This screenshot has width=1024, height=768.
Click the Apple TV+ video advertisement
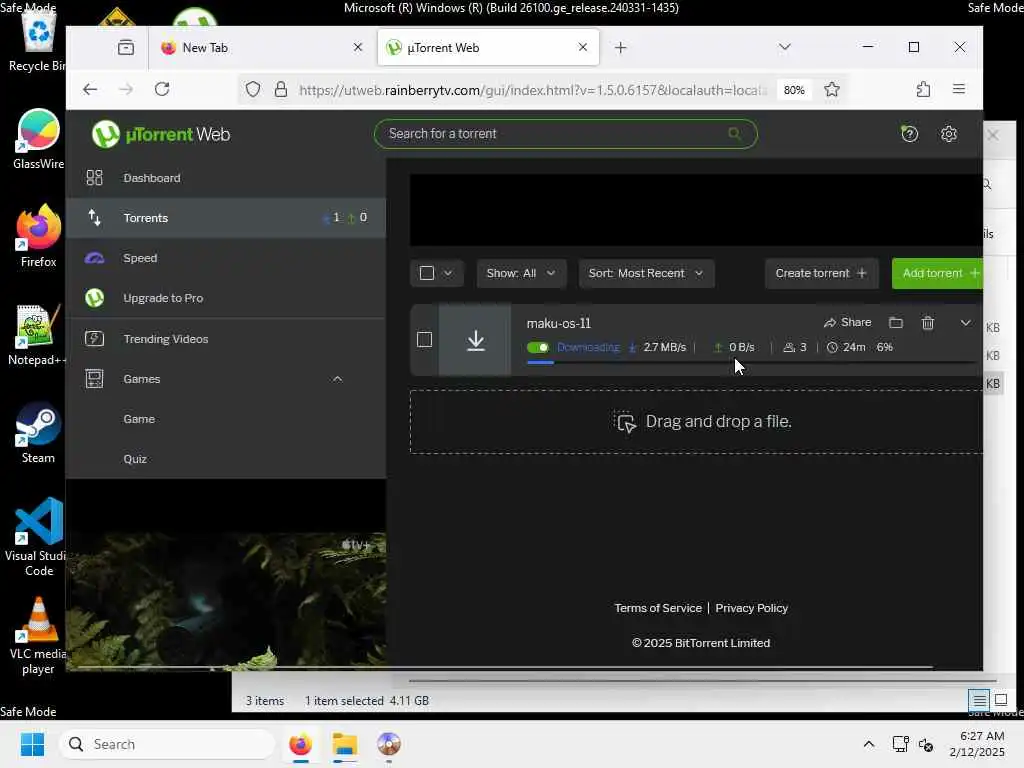pos(226,601)
